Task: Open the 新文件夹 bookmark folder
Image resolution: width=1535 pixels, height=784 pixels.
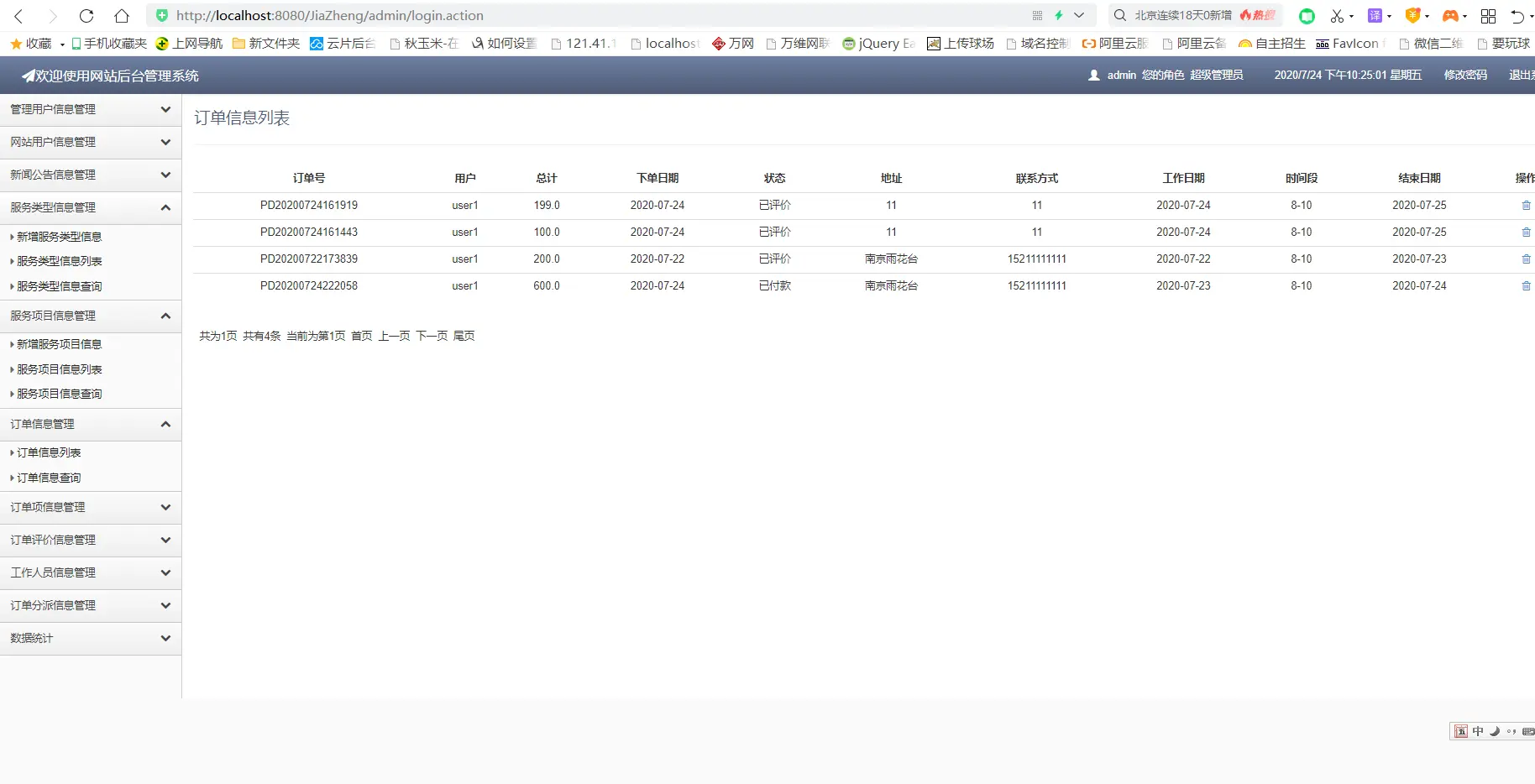Action: tap(266, 44)
